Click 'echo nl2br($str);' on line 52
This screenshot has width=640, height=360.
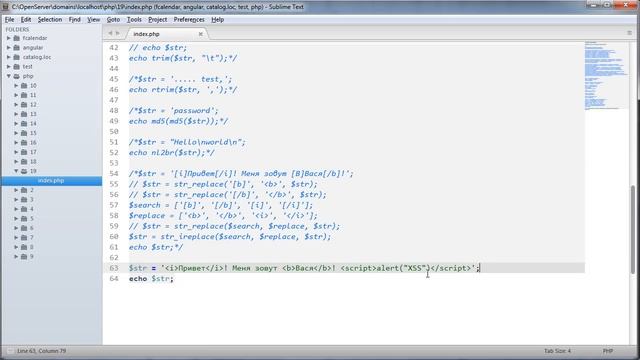tap(172, 153)
